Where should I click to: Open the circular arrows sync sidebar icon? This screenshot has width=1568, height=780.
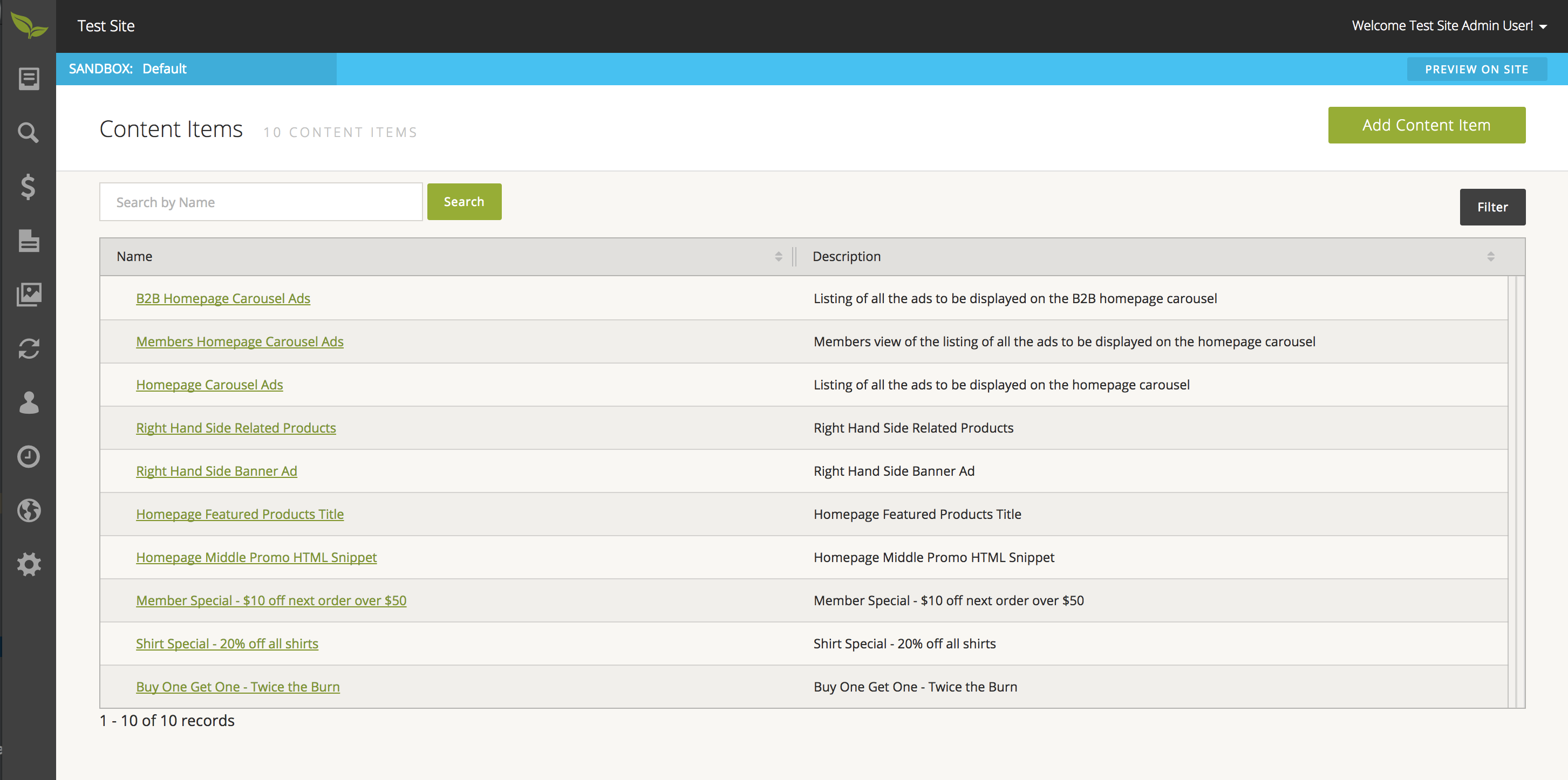click(29, 348)
